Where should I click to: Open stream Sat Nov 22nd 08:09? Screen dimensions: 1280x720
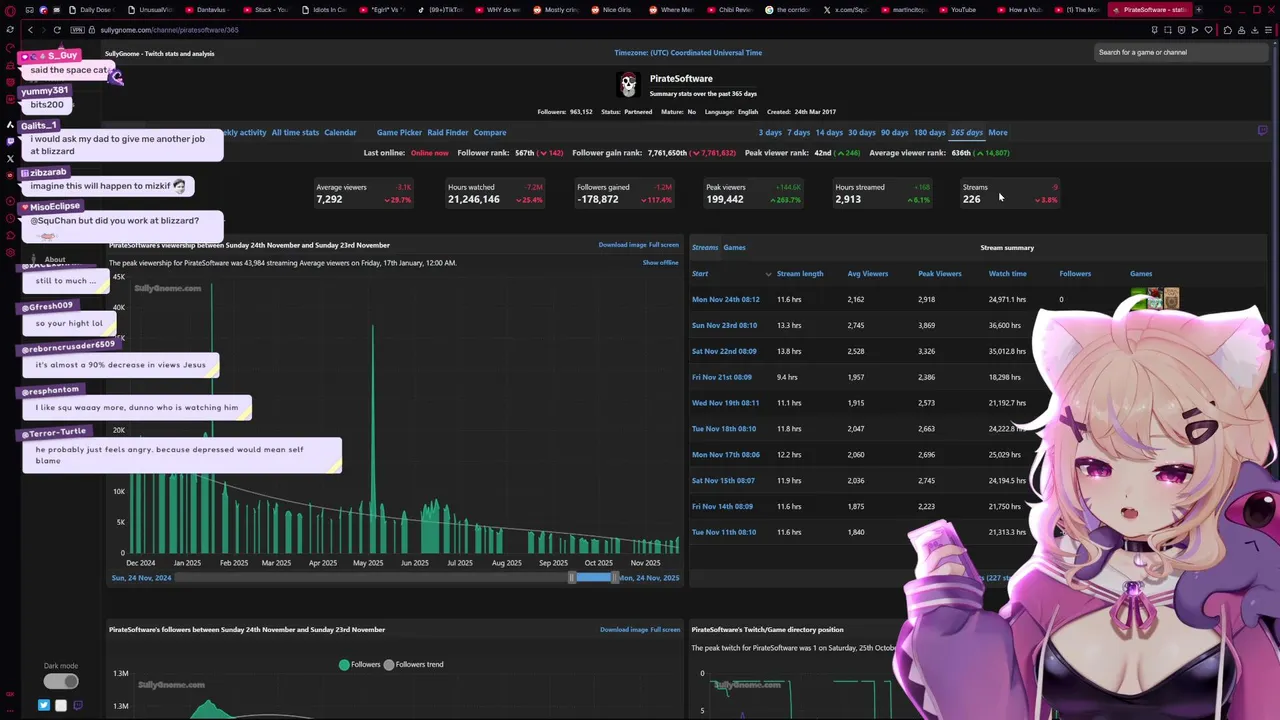click(x=724, y=351)
